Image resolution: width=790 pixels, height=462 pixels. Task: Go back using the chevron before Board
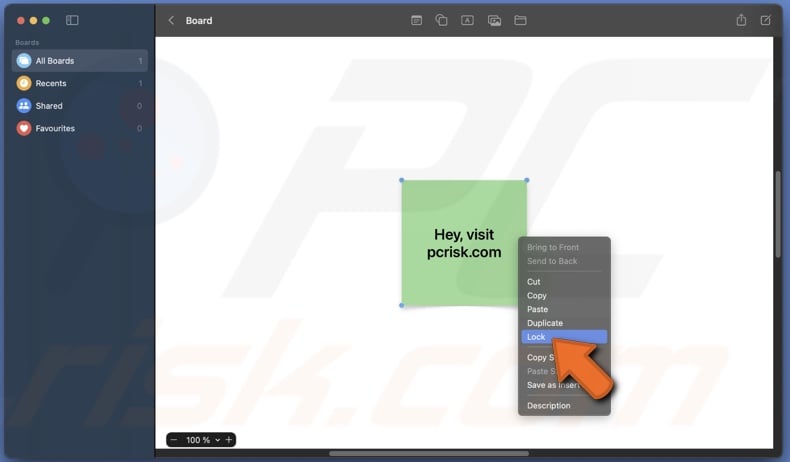click(171, 20)
